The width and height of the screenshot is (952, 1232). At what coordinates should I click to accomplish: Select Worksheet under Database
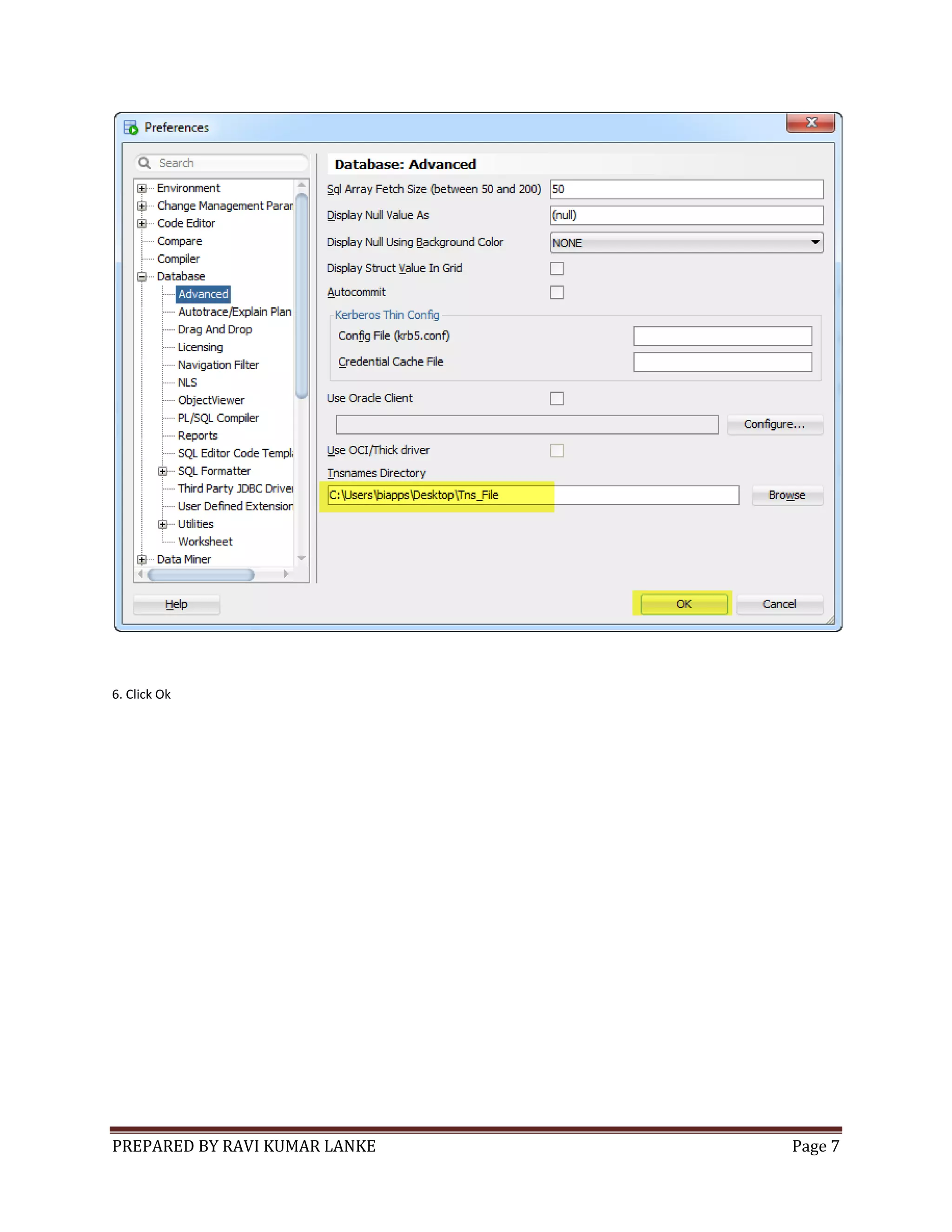(x=205, y=542)
